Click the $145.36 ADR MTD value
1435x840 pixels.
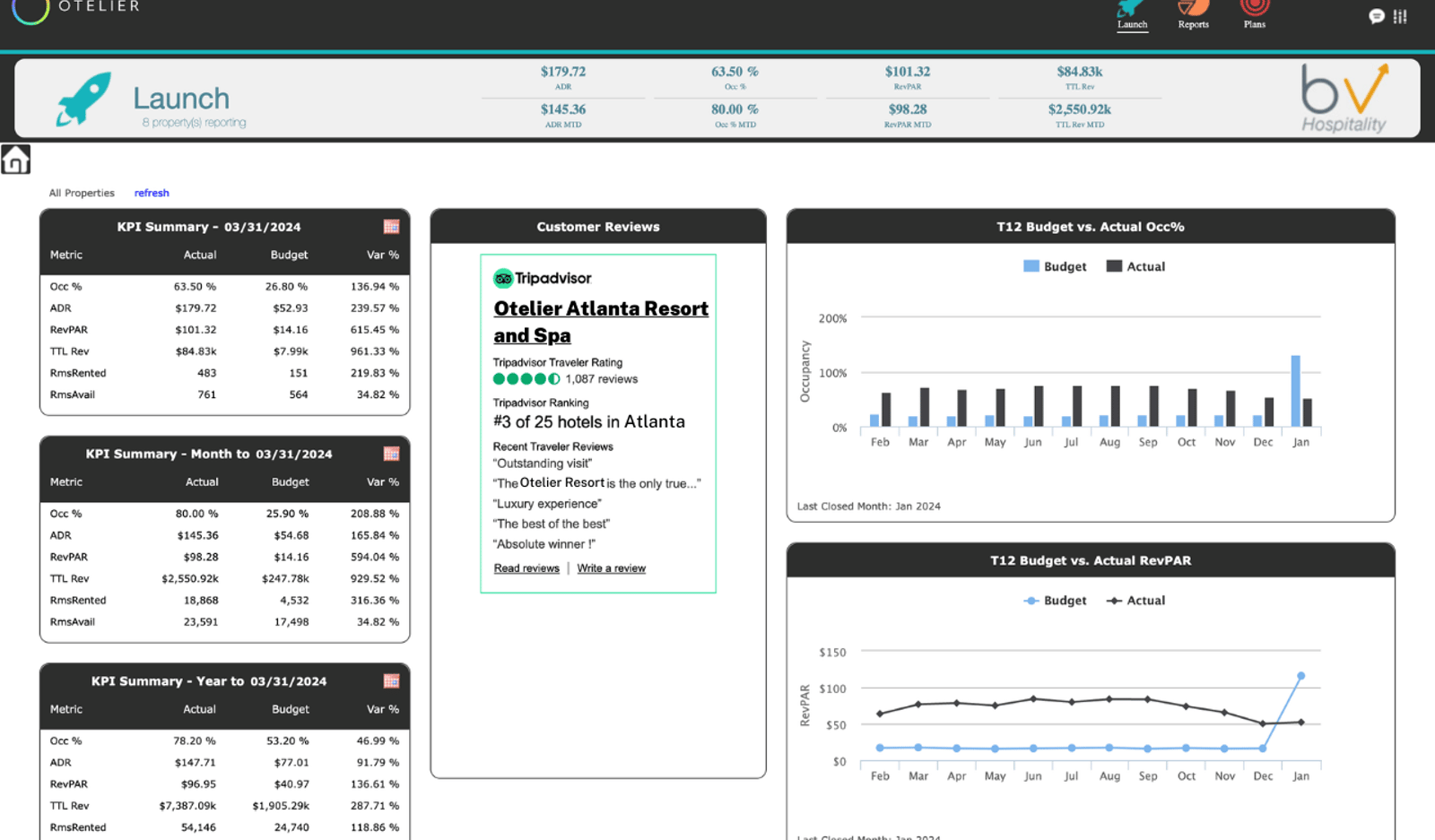(x=563, y=109)
